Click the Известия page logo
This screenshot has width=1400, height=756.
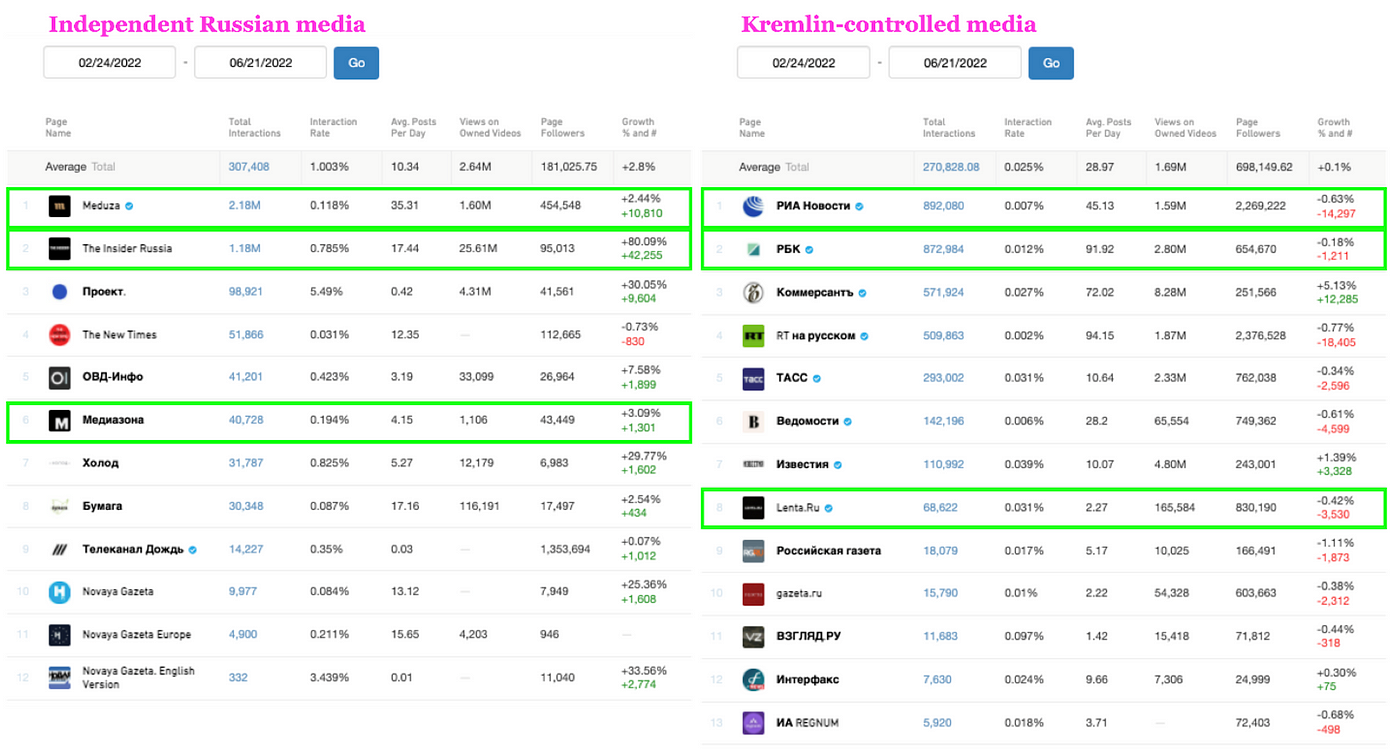[x=754, y=465]
